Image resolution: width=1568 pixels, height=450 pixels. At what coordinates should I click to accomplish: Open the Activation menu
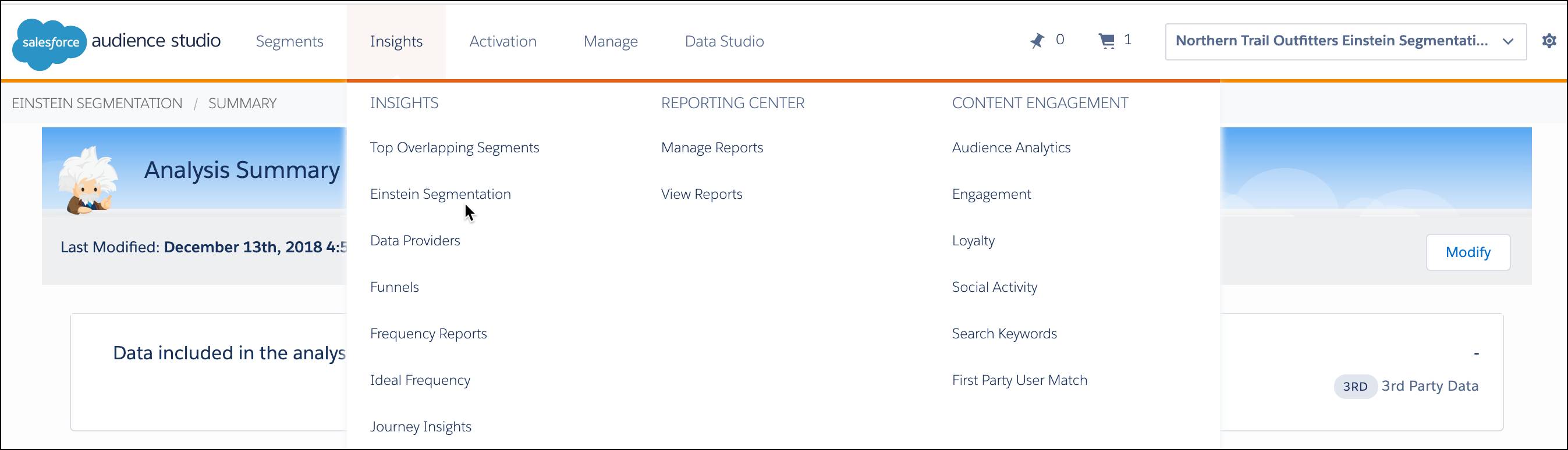[x=503, y=41]
